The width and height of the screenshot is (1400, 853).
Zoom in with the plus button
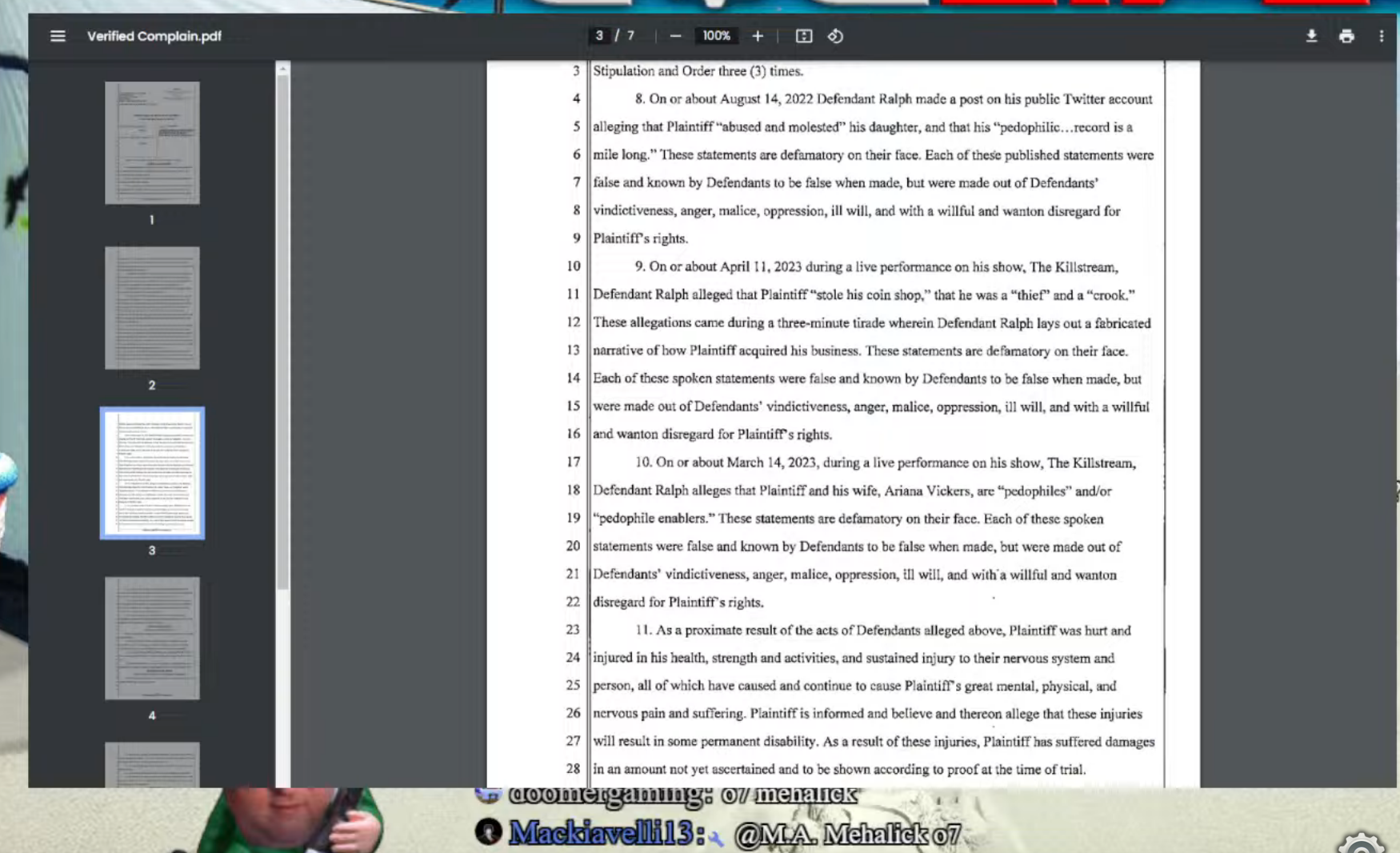(758, 36)
